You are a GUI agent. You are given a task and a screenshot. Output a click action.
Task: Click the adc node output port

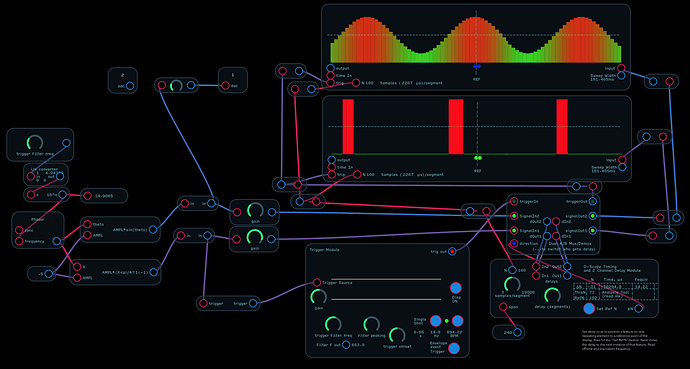click(130, 86)
